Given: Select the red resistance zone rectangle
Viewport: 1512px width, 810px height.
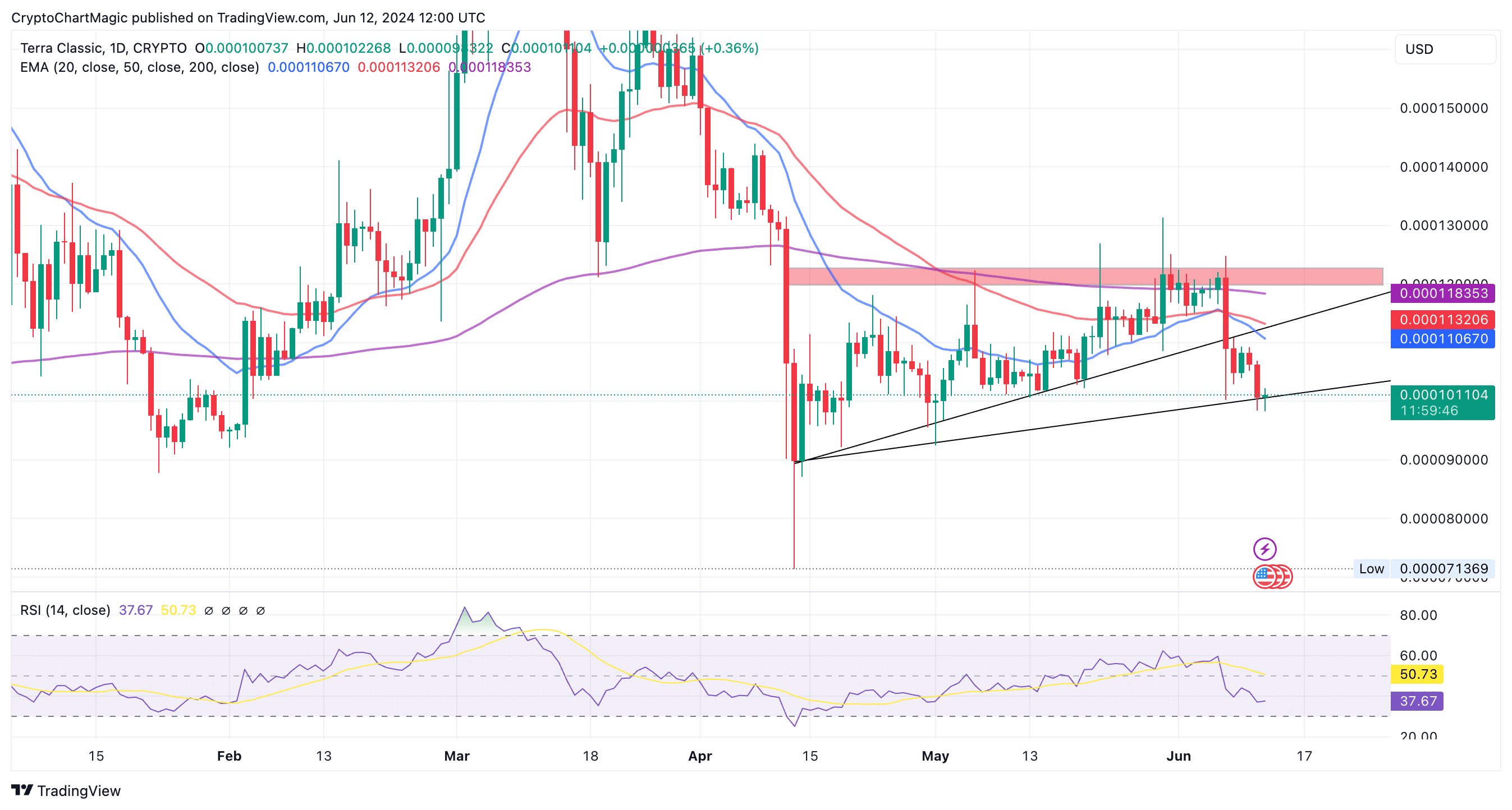Looking at the screenshot, I should click(x=1085, y=276).
